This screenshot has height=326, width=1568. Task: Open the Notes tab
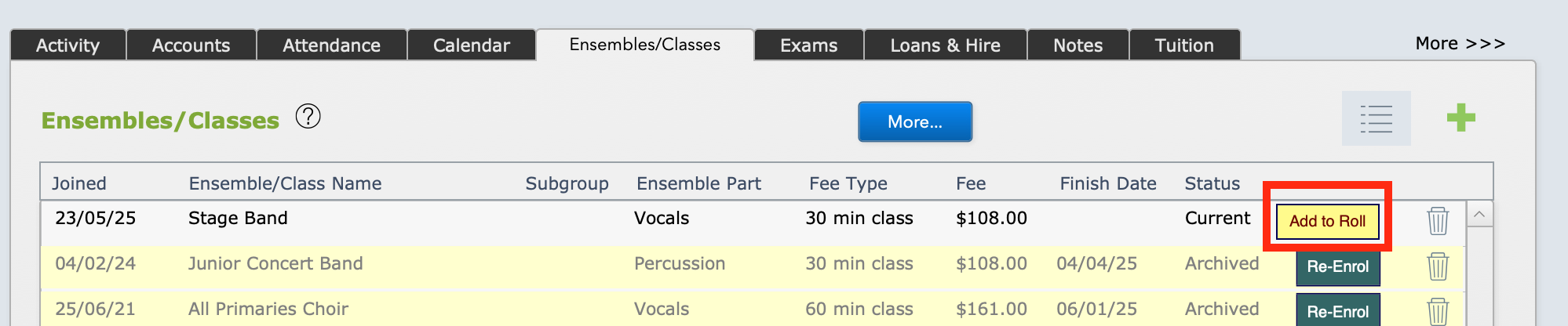tap(1078, 45)
